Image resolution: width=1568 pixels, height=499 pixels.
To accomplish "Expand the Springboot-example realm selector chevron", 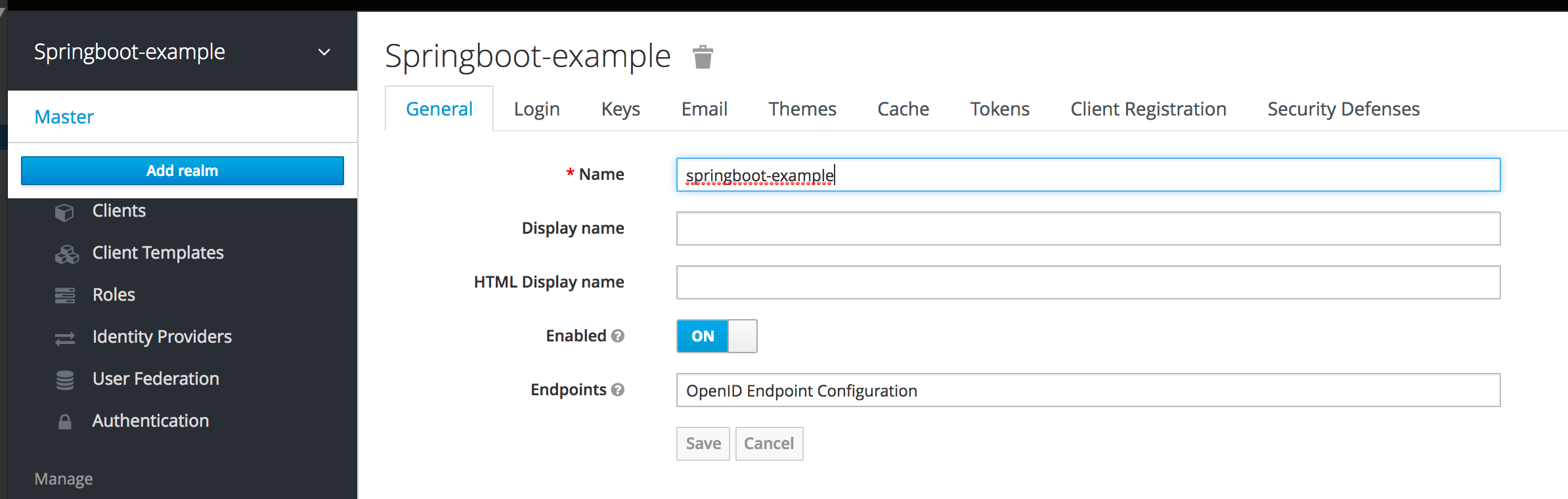I will coord(324,52).
